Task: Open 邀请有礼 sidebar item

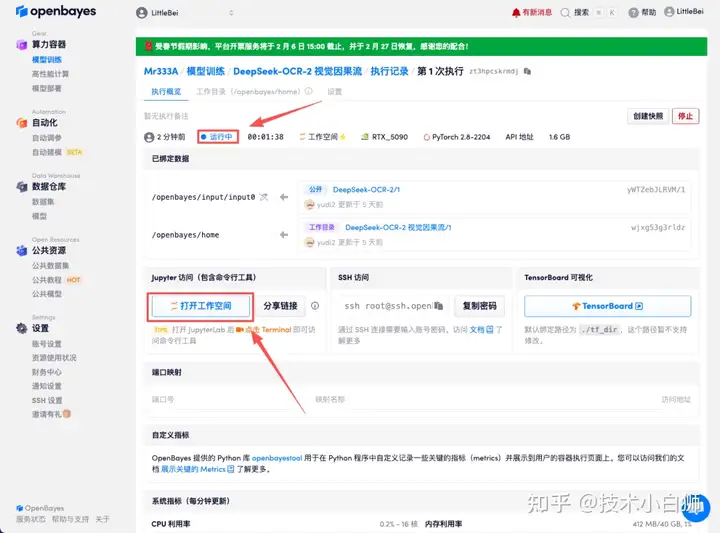Action: tap(51, 414)
